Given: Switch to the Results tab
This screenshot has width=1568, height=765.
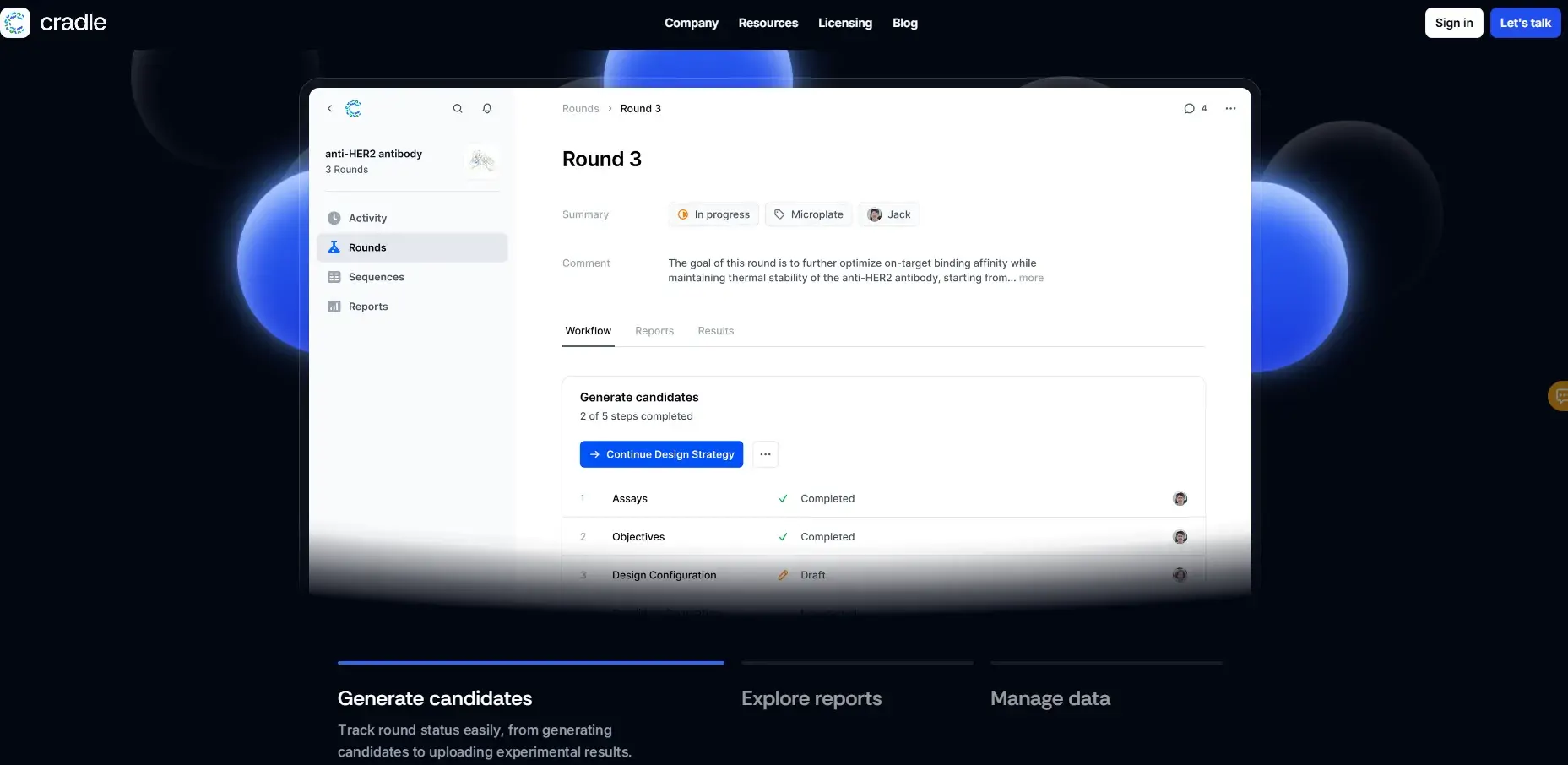Looking at the screenshot, I should [715, 331].
